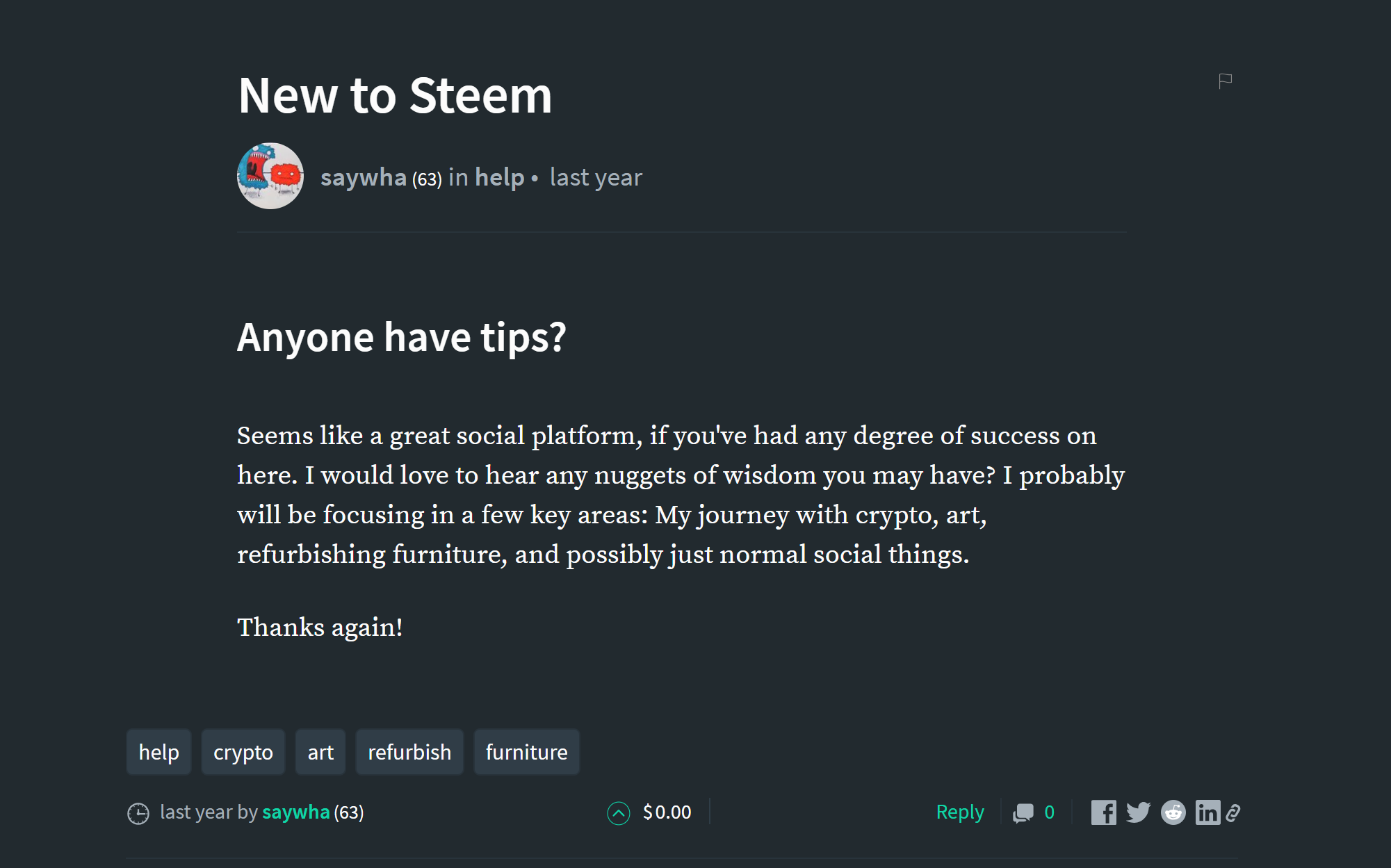
Task: Click the 'Thanks again!' text
Action: tap(320, 628)
